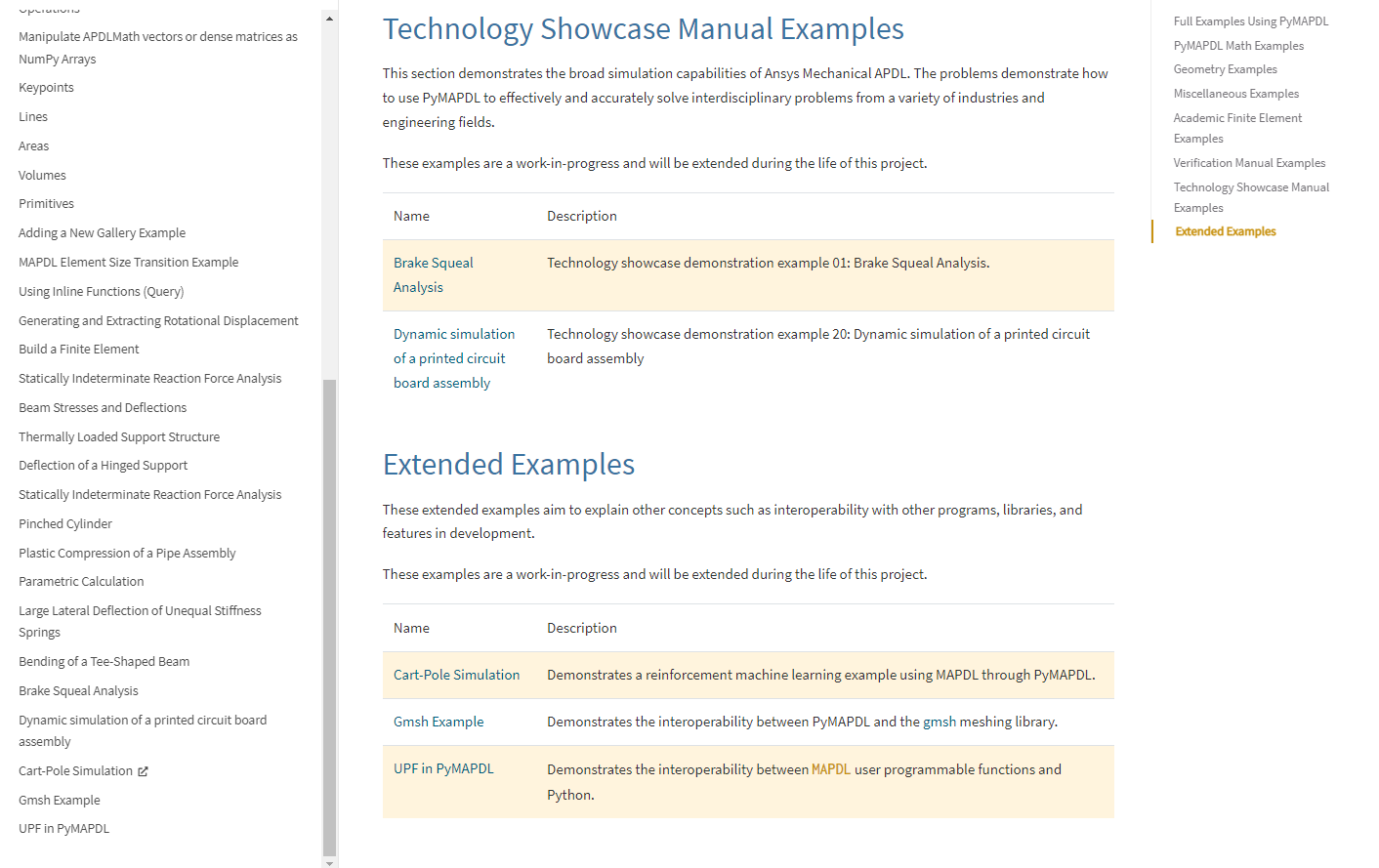Screen dimensions: 1379x868
Task: Click the highlighted MAPDL link in description
Action: tap(831, 769)
